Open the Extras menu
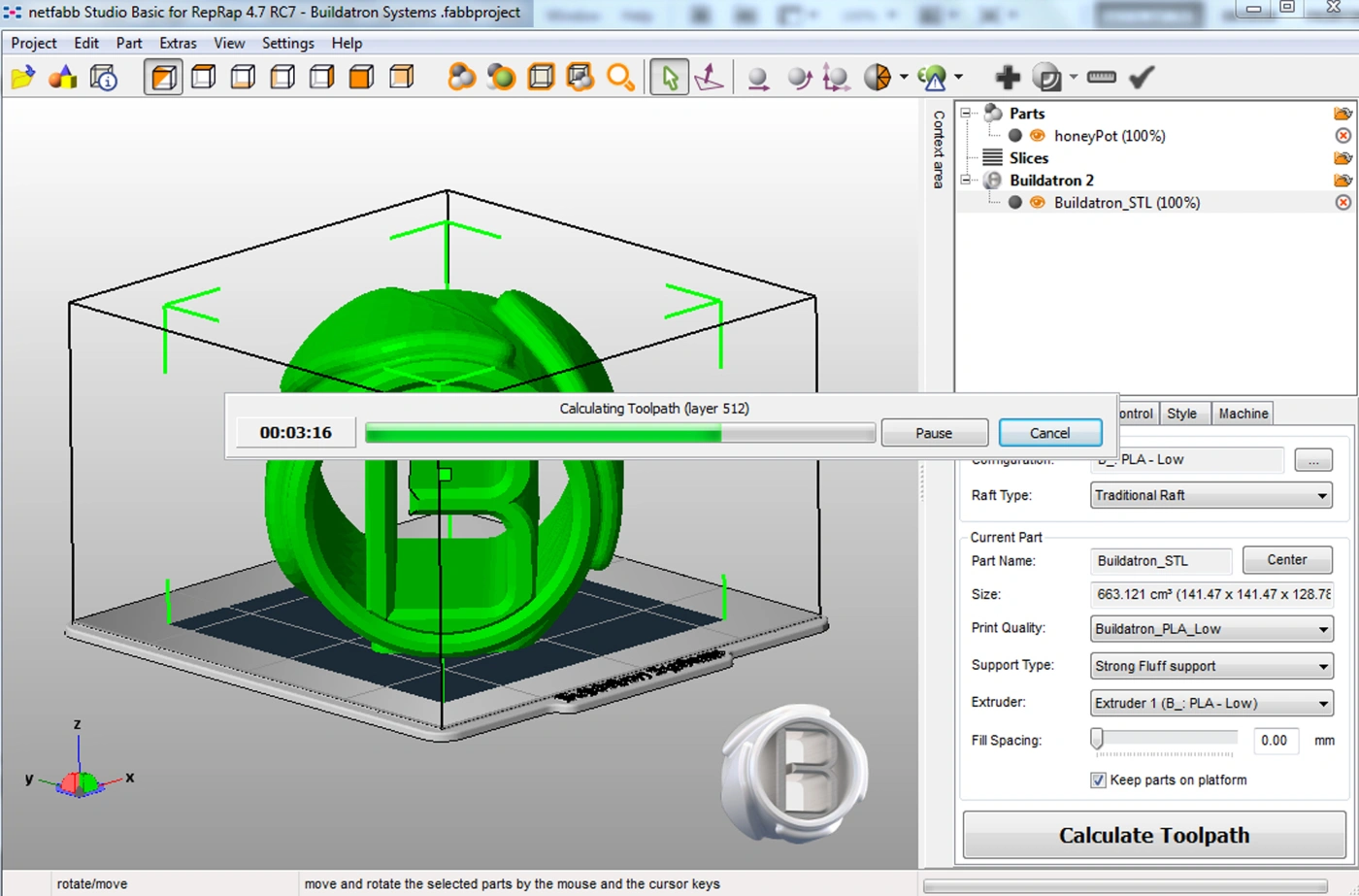This screenshot has width=1359, height=896. [x=178, y=44]
